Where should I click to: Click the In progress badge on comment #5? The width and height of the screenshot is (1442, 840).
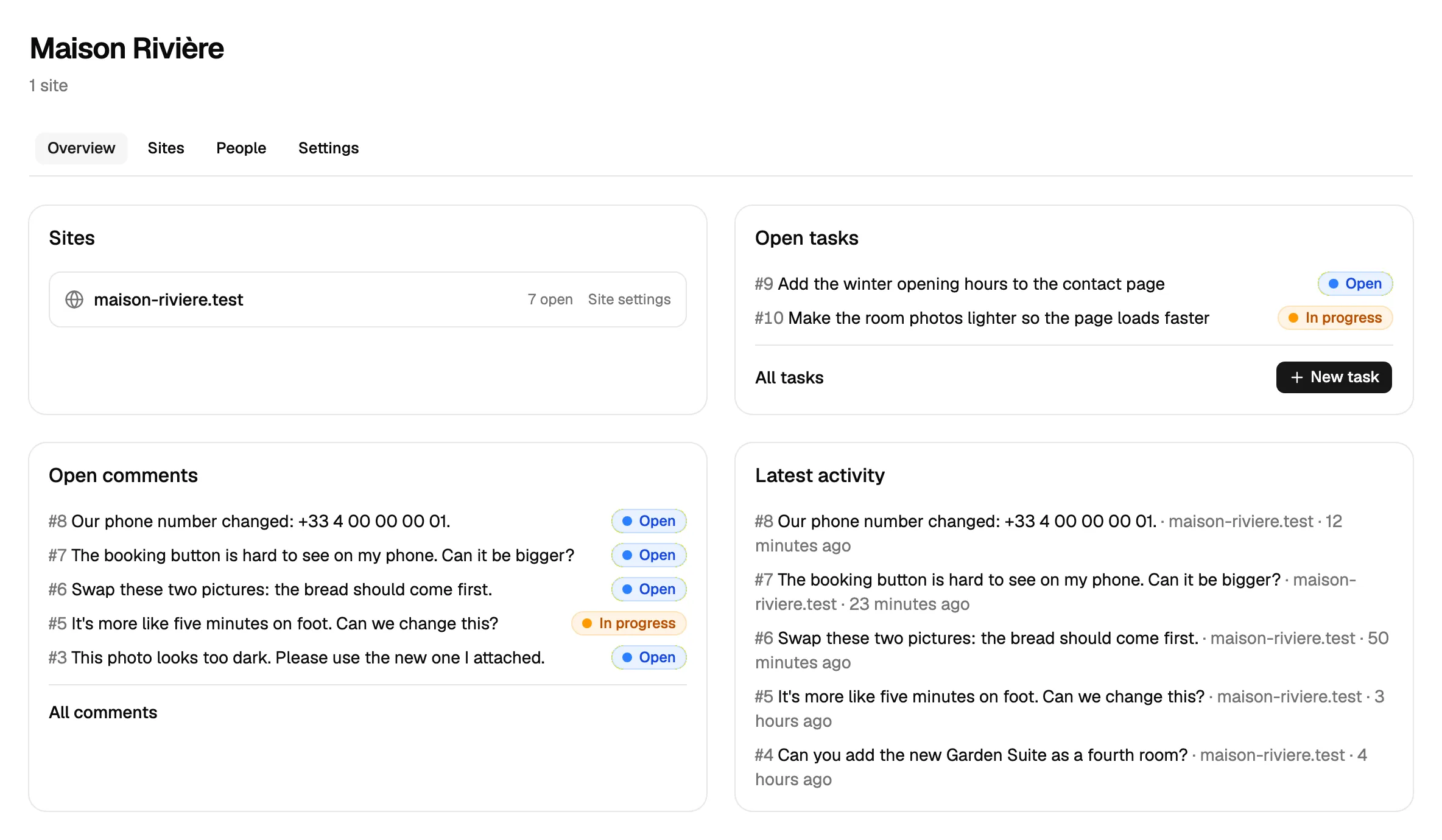click(628, 623)
